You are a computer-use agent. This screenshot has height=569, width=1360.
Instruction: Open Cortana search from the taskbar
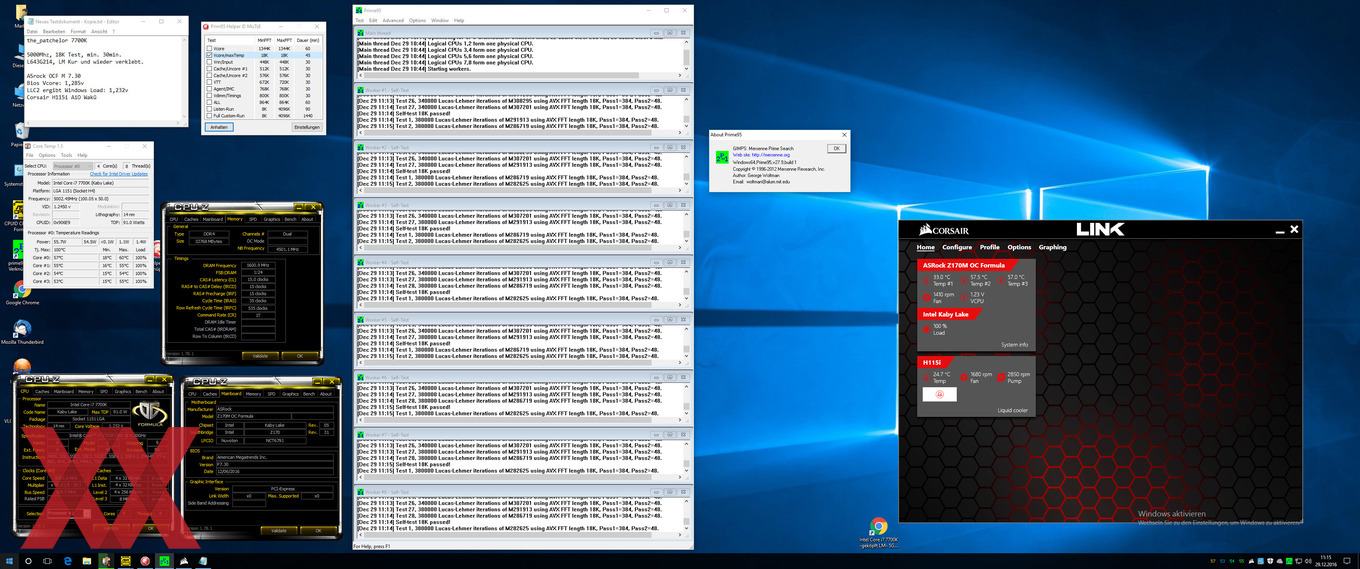pyautogui.click(x=29, y=561)
